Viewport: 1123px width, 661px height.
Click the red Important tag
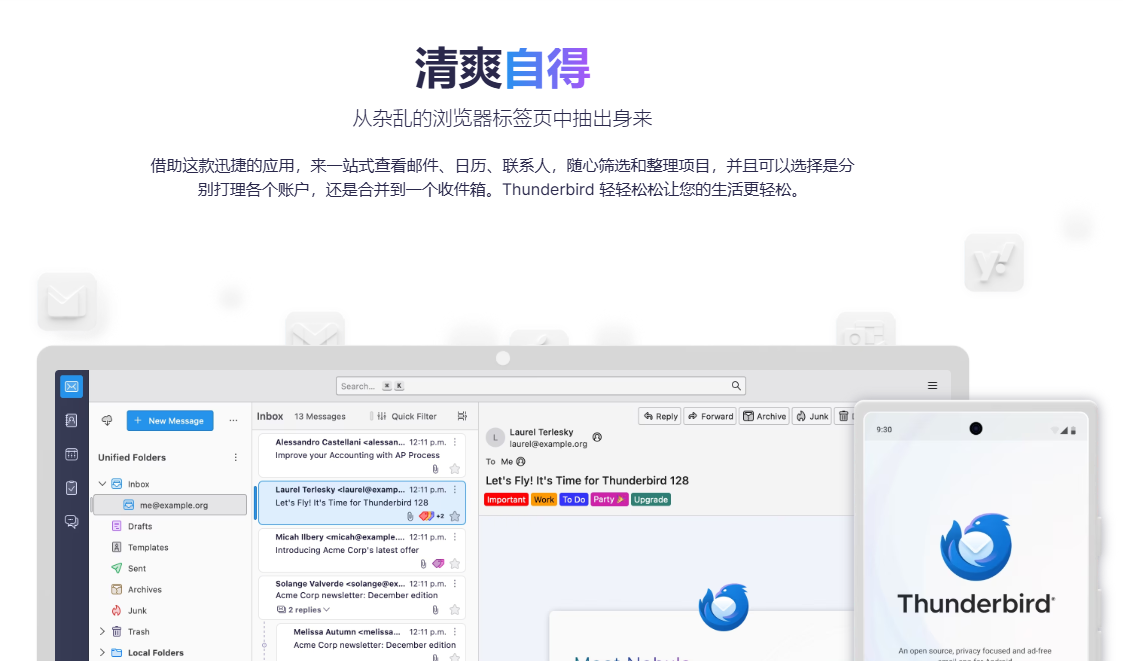pos(506,500)
